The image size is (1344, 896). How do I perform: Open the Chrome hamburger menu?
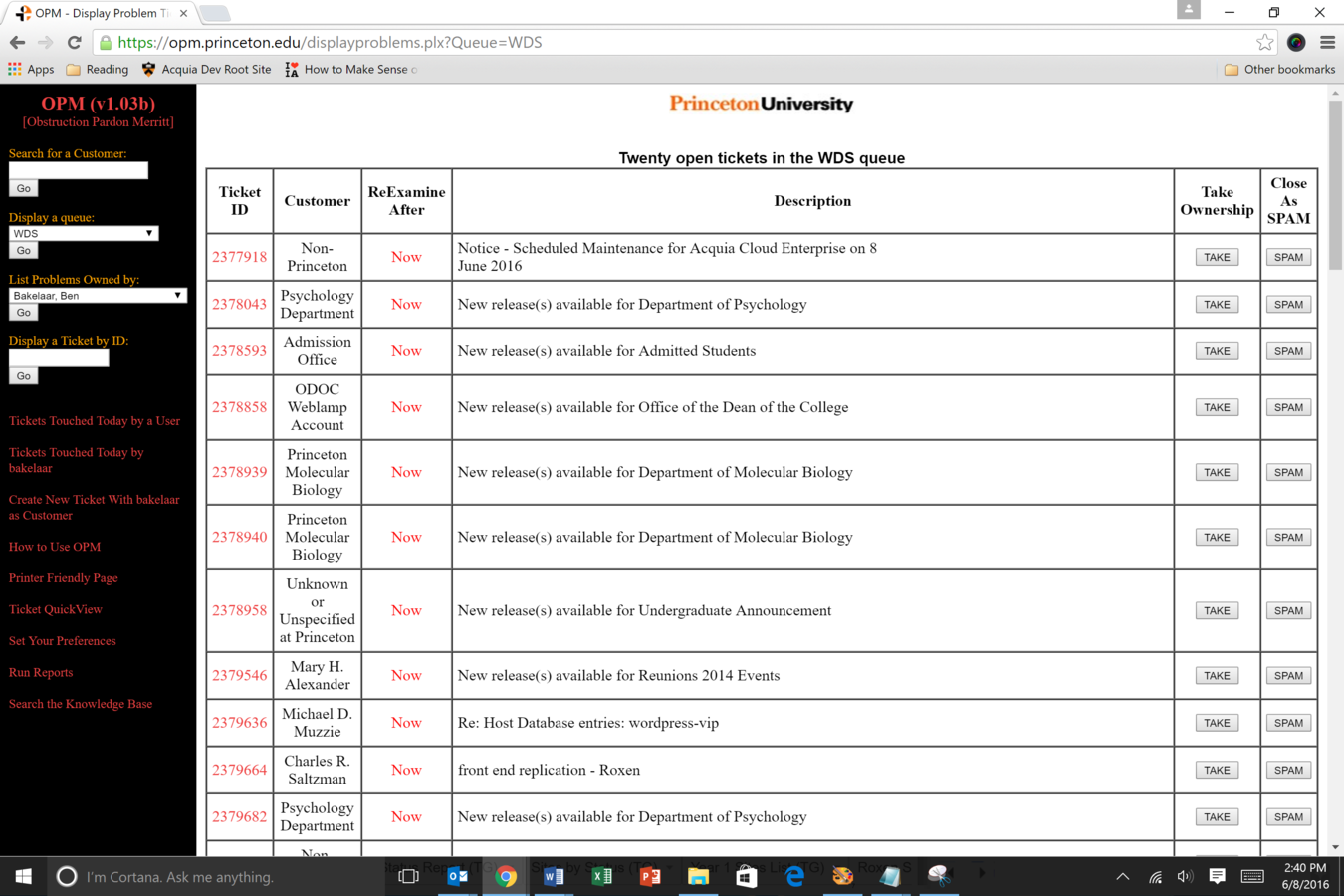coord(1327,43)
